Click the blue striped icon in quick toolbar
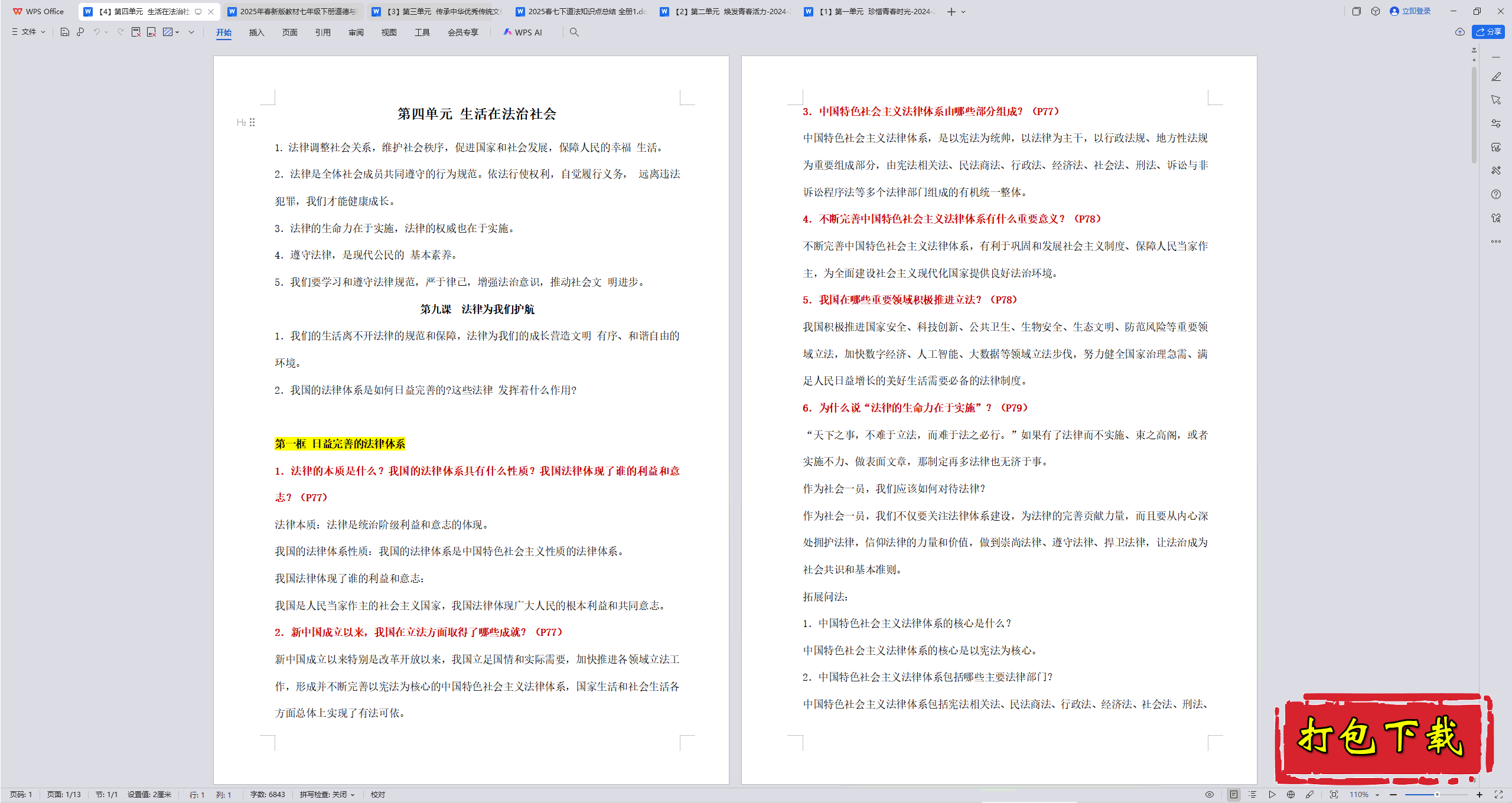 tap(168, 32)
